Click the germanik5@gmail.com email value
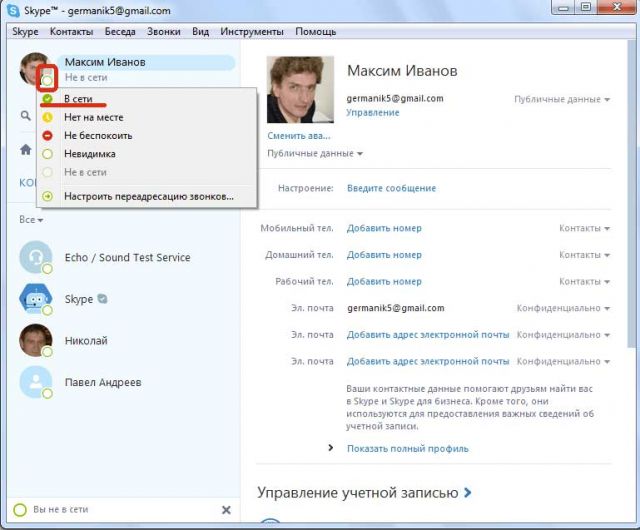This screenshot has height=530, width=640. (396, 308)
